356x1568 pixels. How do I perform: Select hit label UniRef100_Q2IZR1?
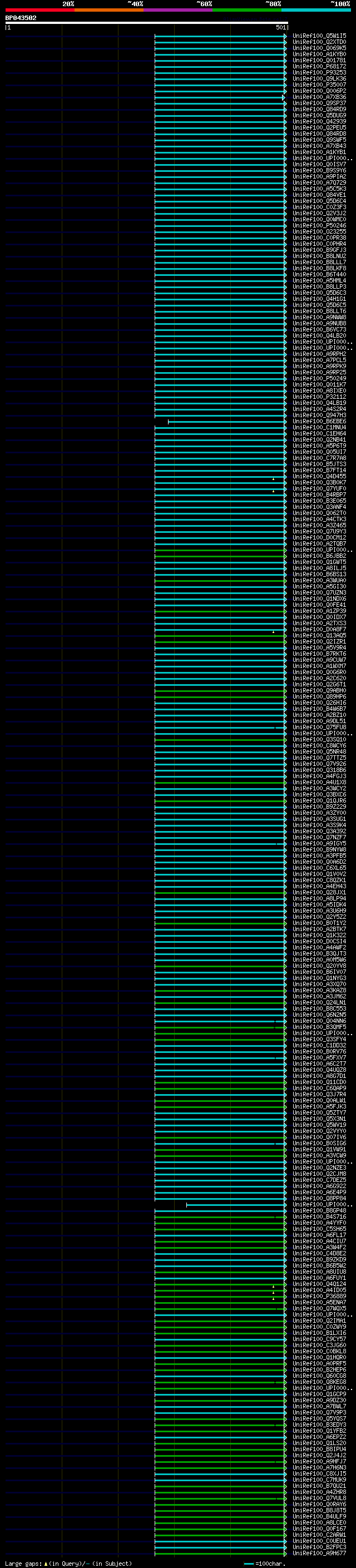pos(319,641)
